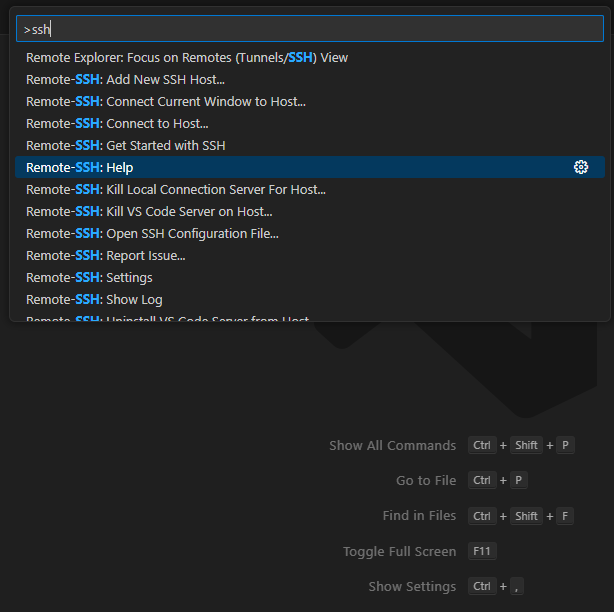This screenshot has width=614, height=612.
Task: Focus the command palette input with '>ssh'
Action: [310, 29]
